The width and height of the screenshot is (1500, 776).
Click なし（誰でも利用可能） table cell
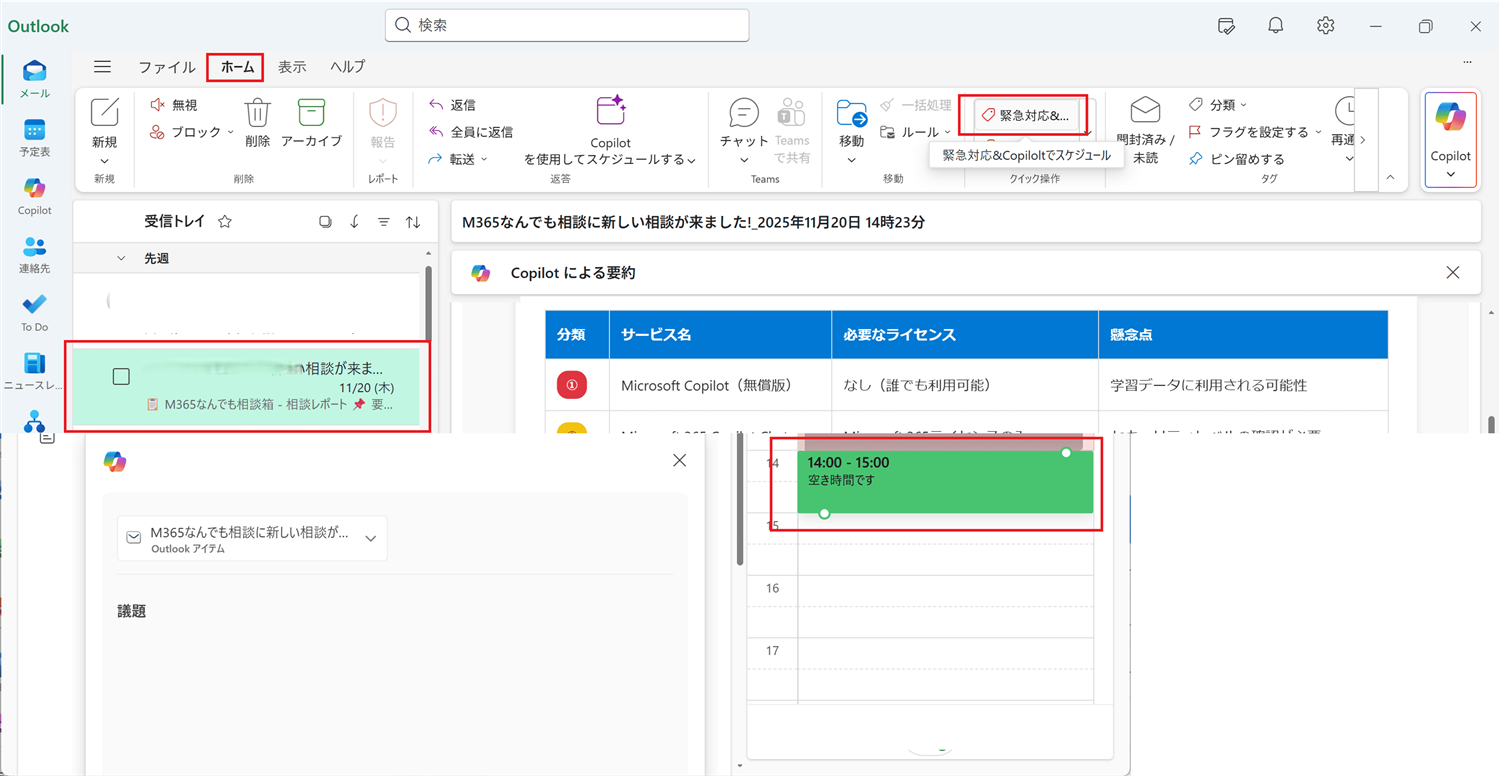[x=964, y=385]
